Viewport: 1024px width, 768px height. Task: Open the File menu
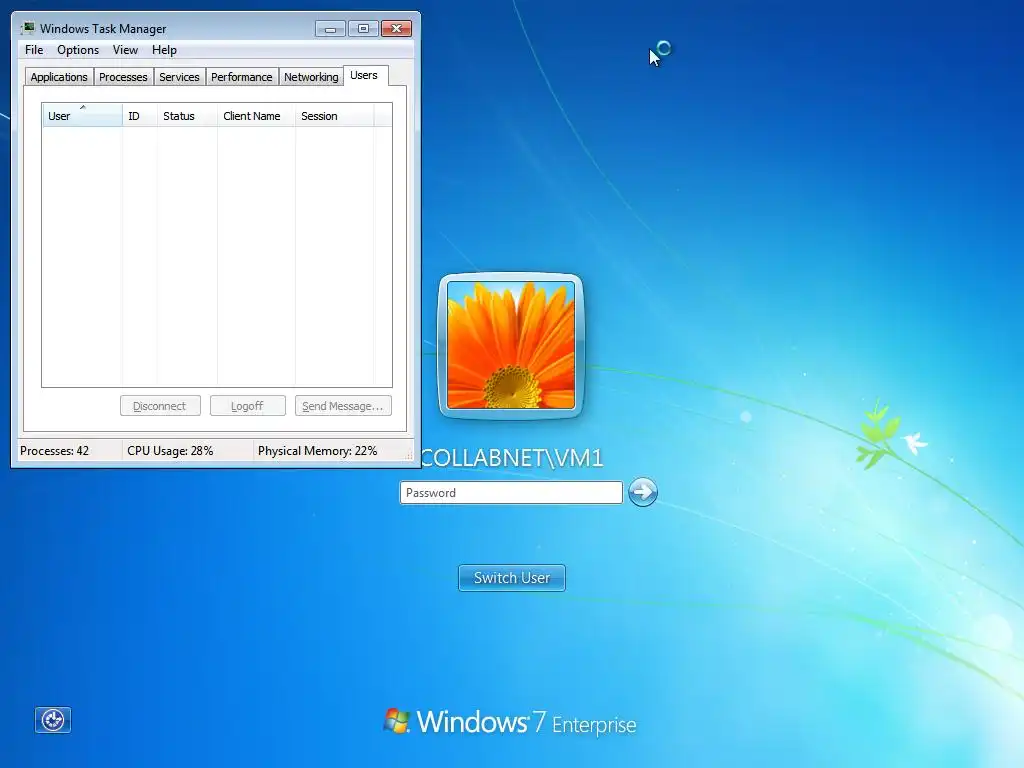(x=34, y=50)
